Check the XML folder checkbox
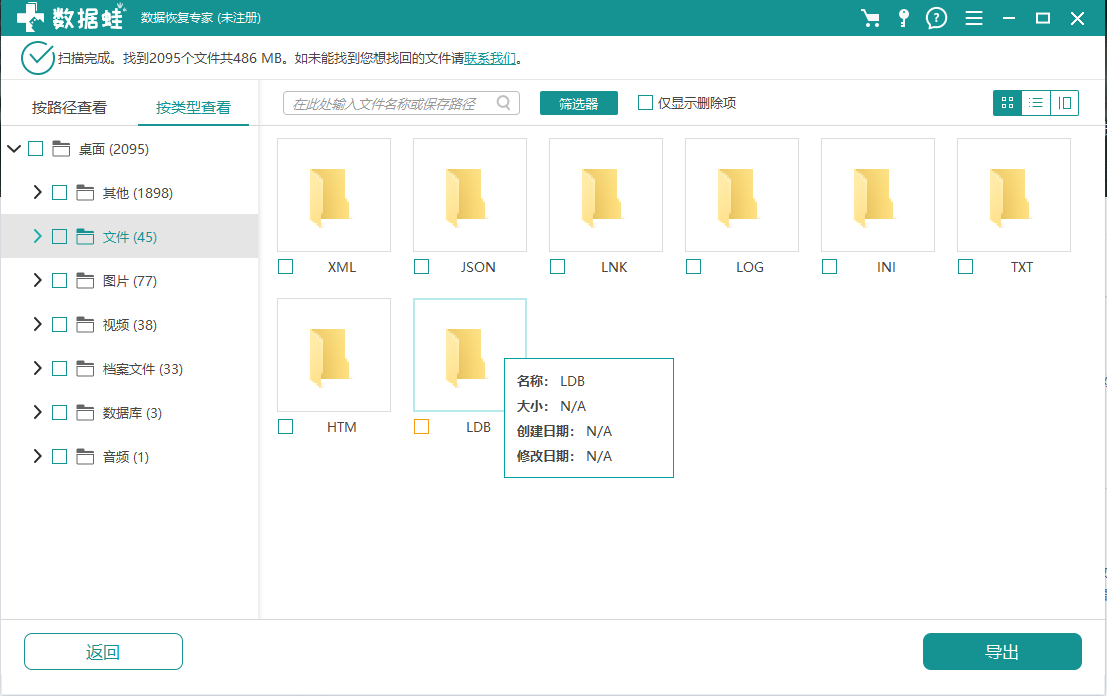This screenshot has height=696, width=1107. 286,267
